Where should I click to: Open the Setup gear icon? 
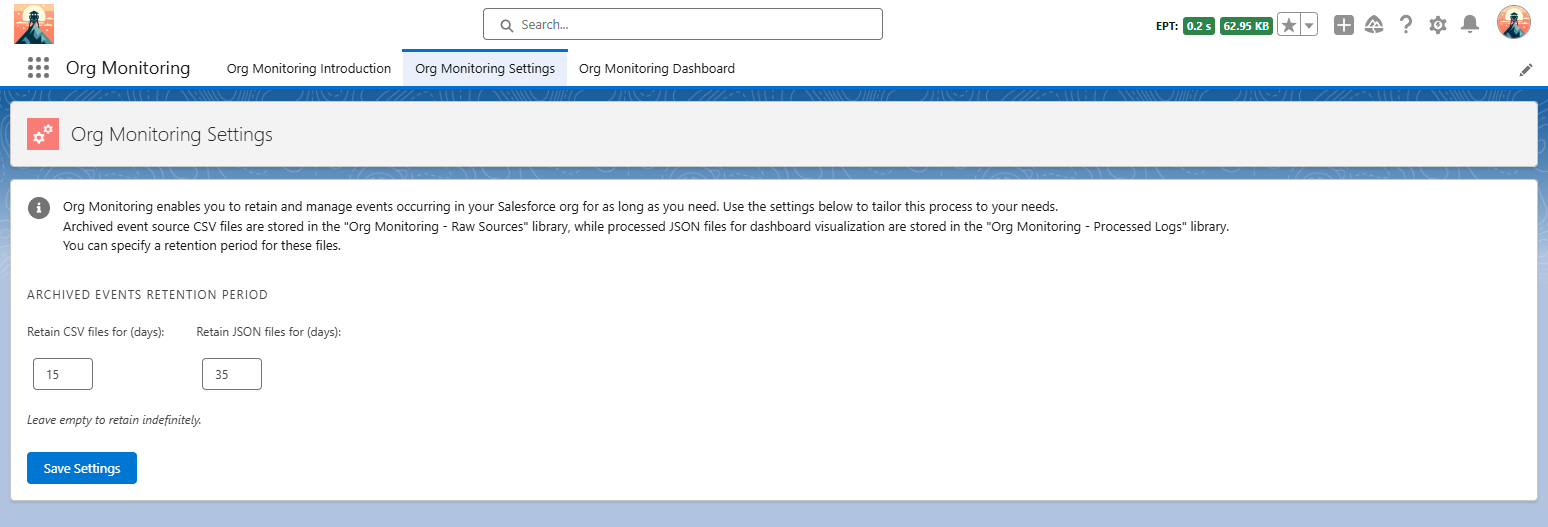coord(1438,25)
